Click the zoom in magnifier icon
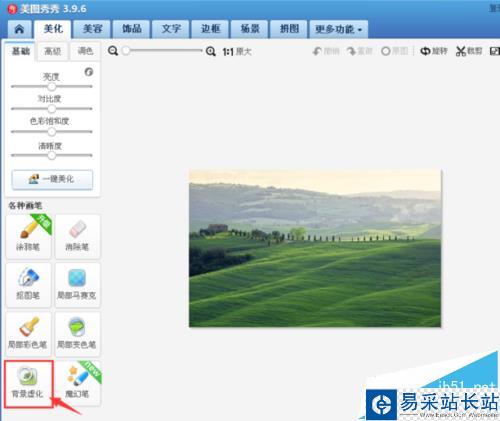This screenshot has height=421, width=500. [x=211, y=51]
